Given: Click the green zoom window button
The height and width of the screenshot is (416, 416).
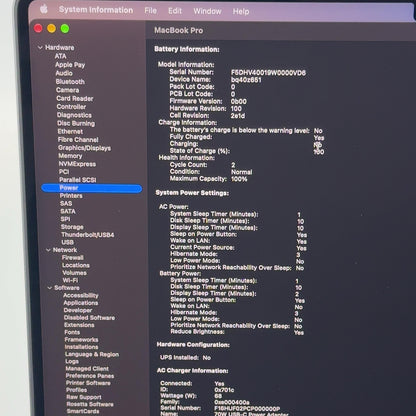Looking at the screenshot, I should (65, 29).
